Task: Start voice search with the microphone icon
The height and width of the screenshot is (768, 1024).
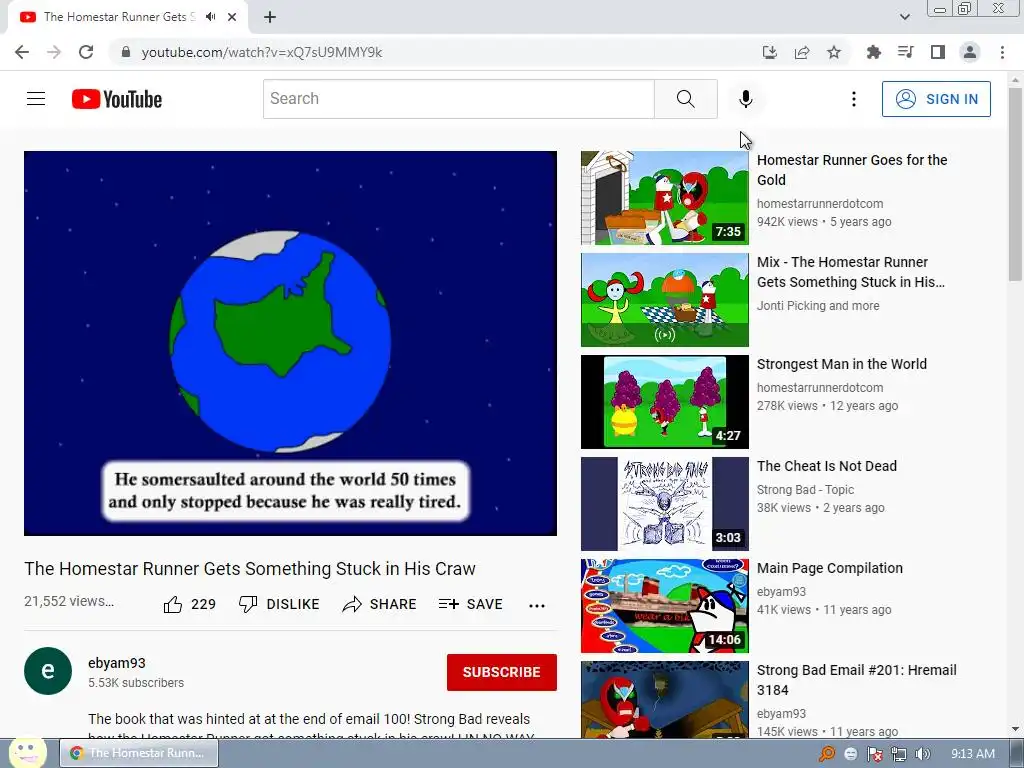Action: [745, 99]
